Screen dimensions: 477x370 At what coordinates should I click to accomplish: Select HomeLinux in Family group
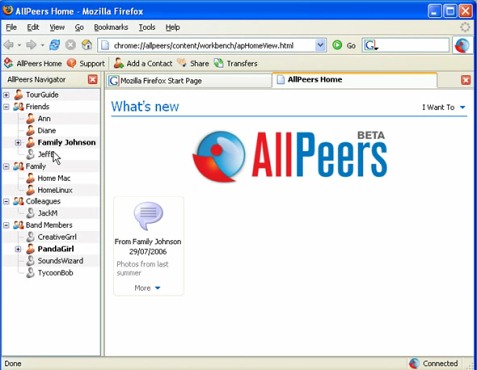click(55, 190)
